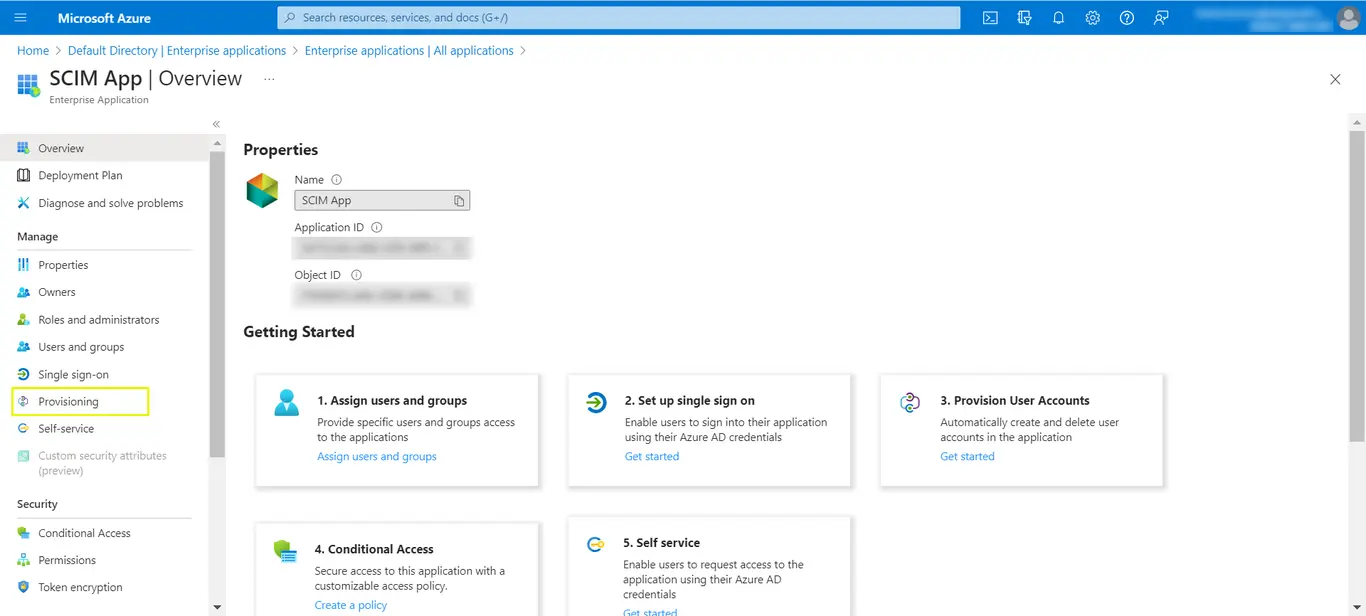Image resolution: width=1366 pixels, height=616 pixels.
Task: Open the Azure portal hamburger menu
Action: click(x=21, y=18)
